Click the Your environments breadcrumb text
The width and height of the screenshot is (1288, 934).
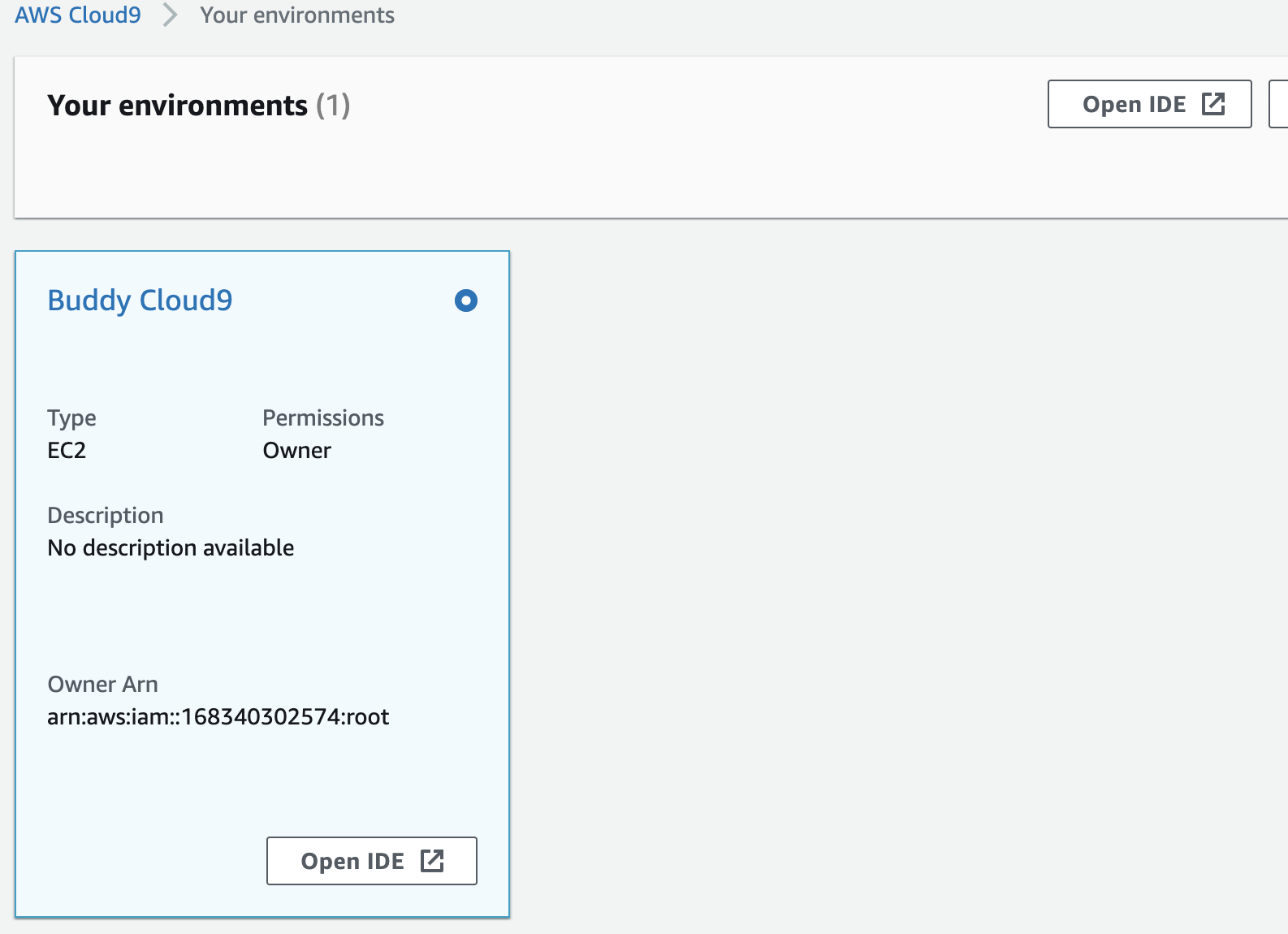[x=297, y=15]
